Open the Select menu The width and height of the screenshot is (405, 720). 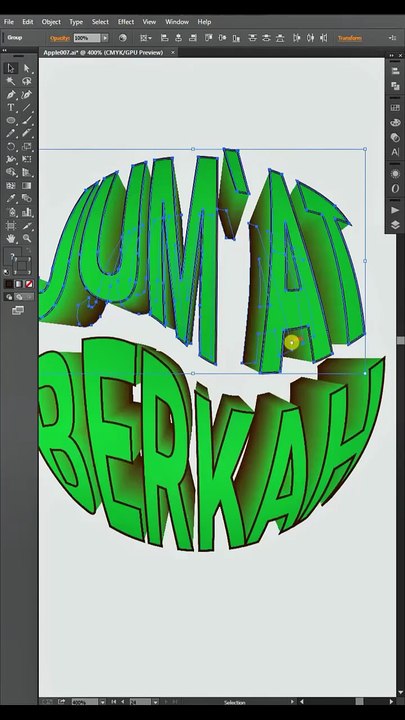(100, 22)
